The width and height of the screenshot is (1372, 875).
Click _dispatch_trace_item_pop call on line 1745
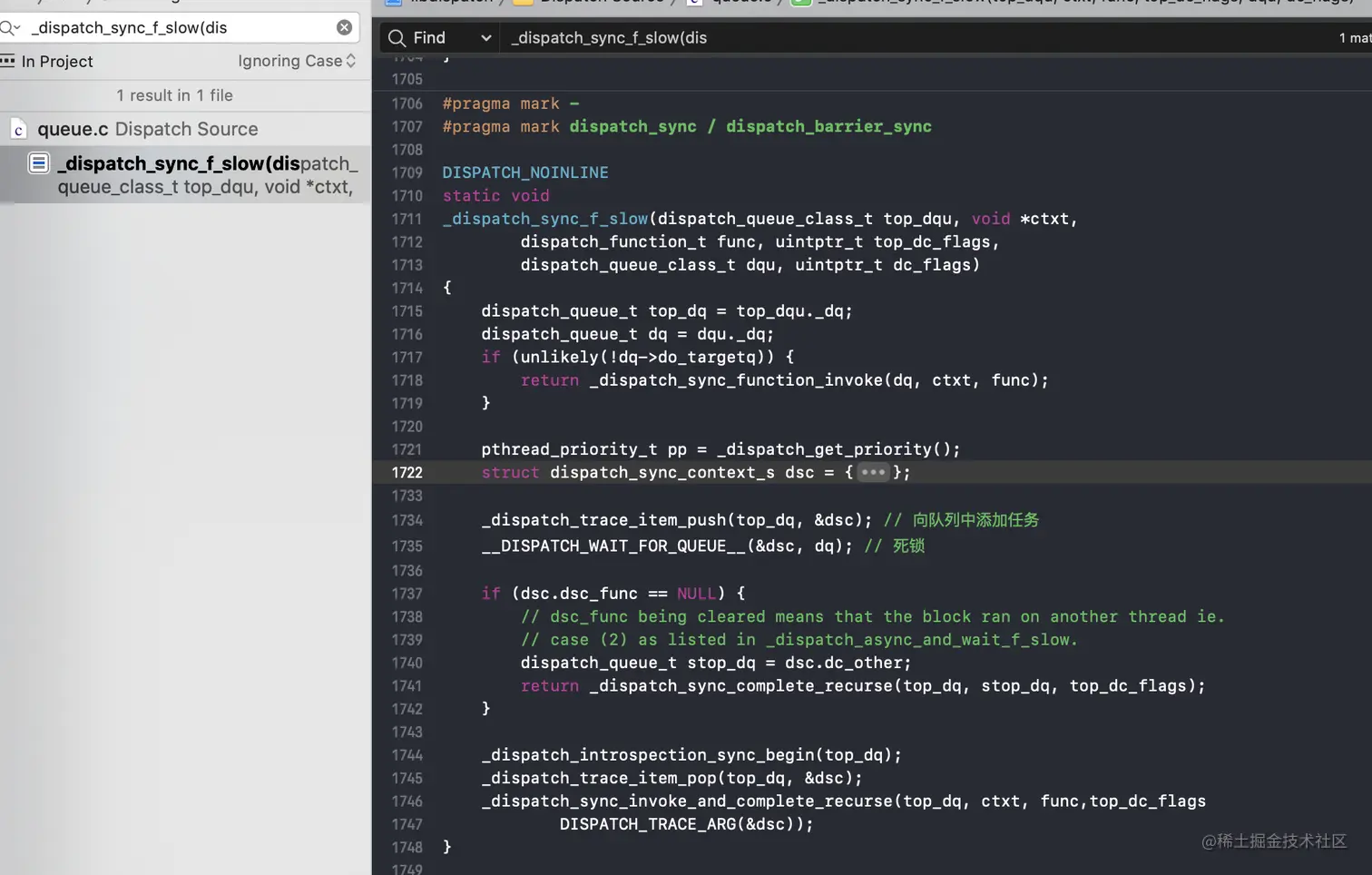click(599, 779)
